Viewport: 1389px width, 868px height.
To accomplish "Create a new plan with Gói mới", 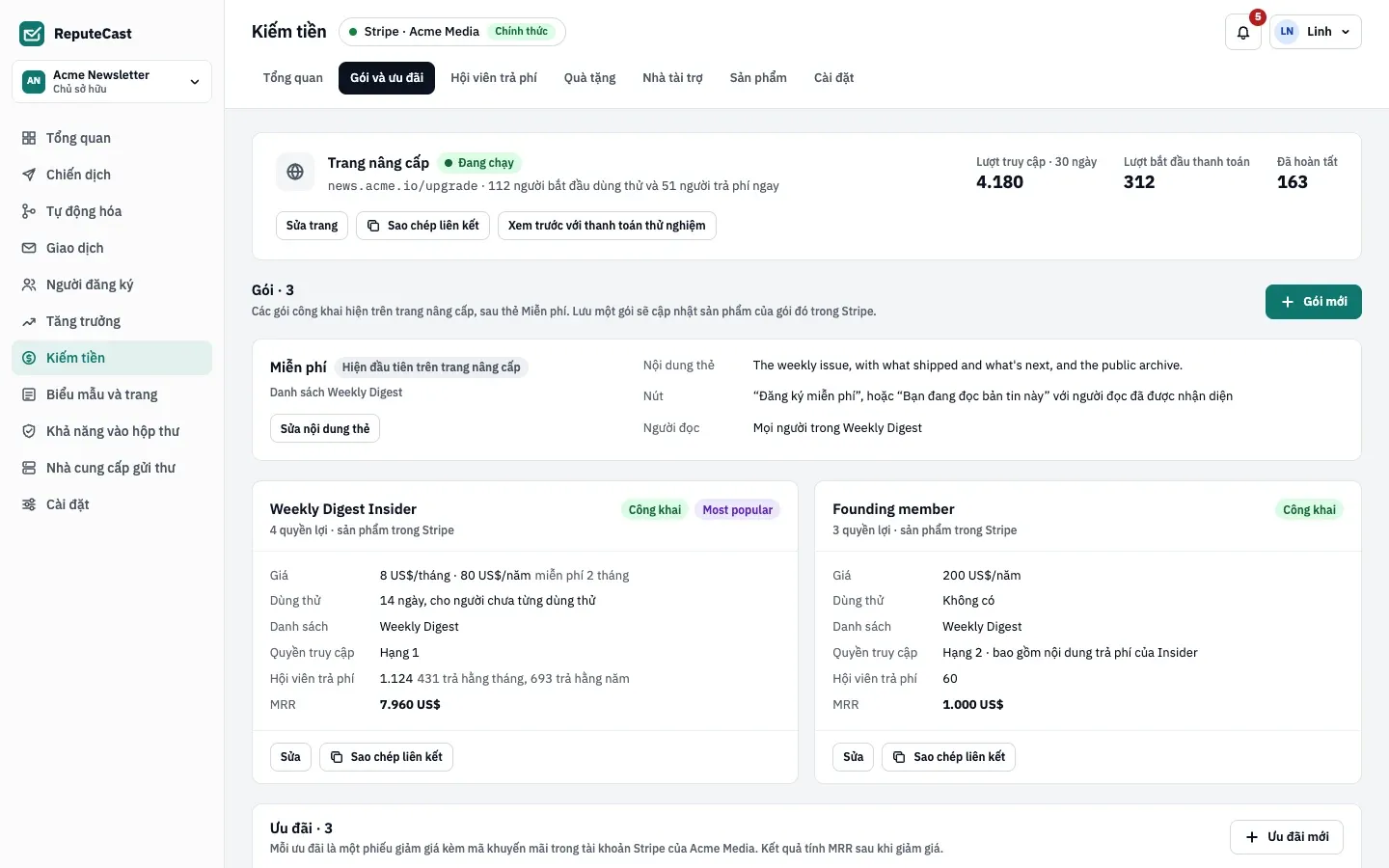I will point(1314,302).
